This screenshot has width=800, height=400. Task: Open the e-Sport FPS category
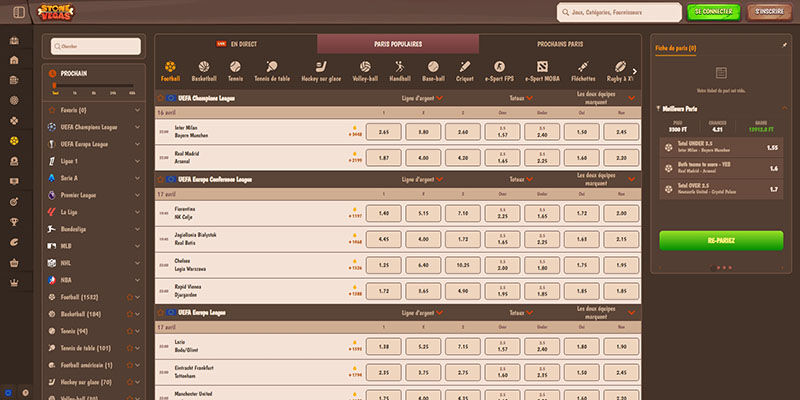click(499, 71)
